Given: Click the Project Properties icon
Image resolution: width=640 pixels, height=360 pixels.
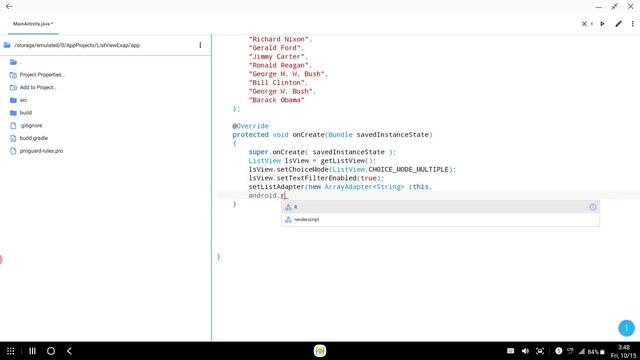Looking at the screenshot, I should (x=13, y=75).
